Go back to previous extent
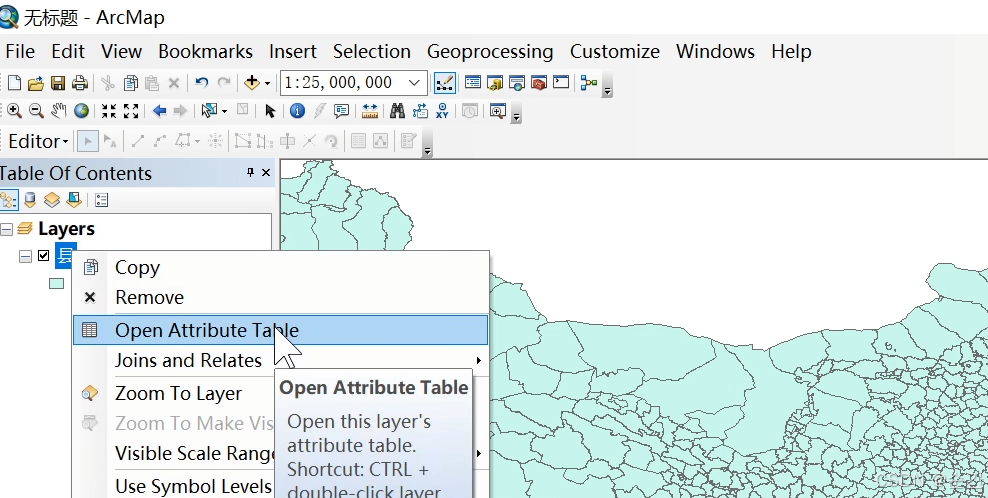This screenshot has height=498, width=988. coord(159,111)
